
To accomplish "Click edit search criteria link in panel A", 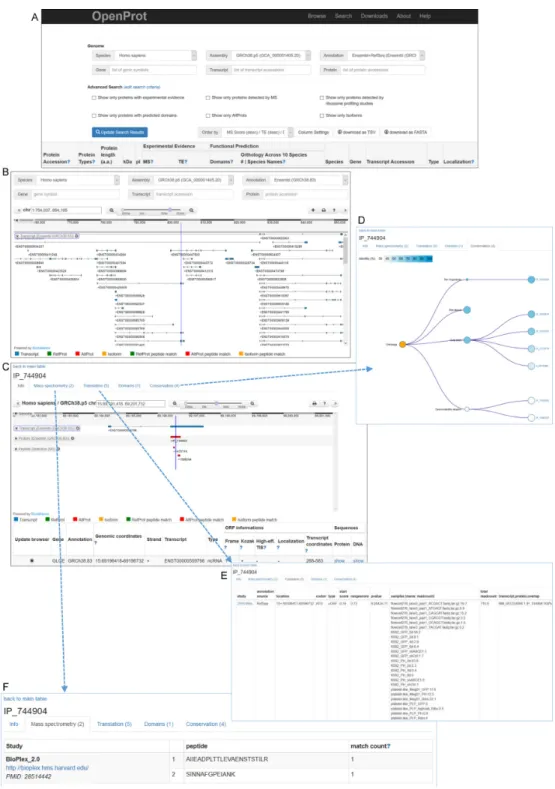I will click(x=142, y=87).
